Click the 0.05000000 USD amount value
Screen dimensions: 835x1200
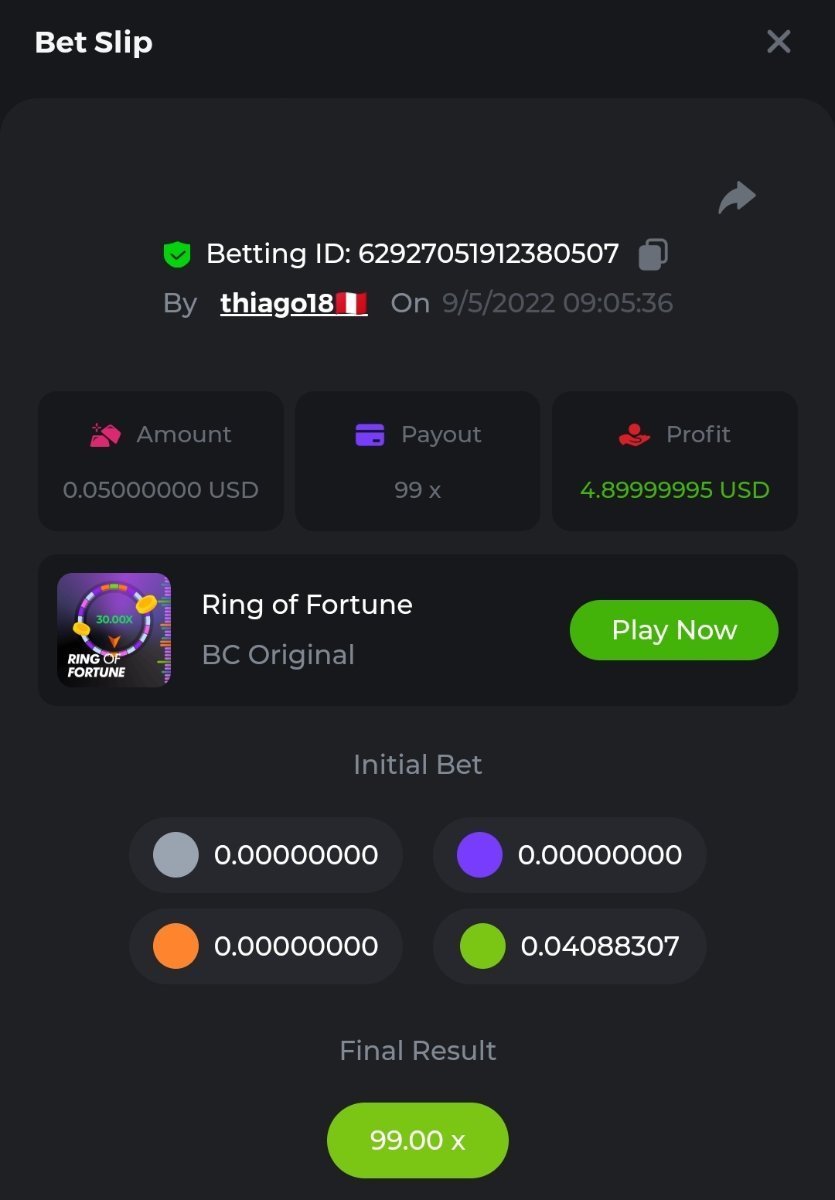click(x=161, y=490)
